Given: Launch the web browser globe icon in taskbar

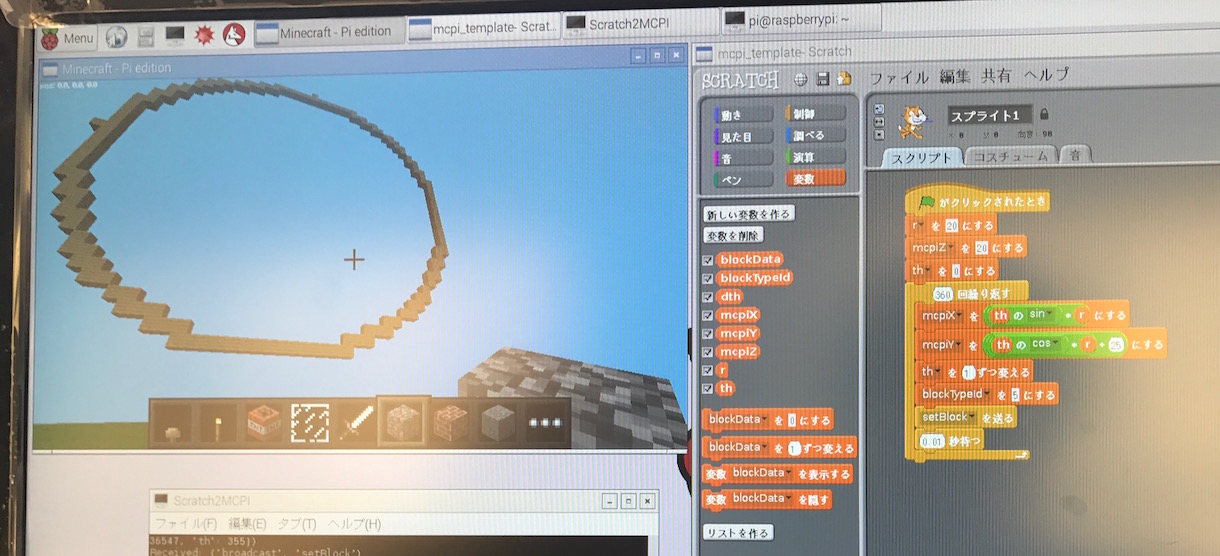Looking at the screenshot, I should click(117, 38).
